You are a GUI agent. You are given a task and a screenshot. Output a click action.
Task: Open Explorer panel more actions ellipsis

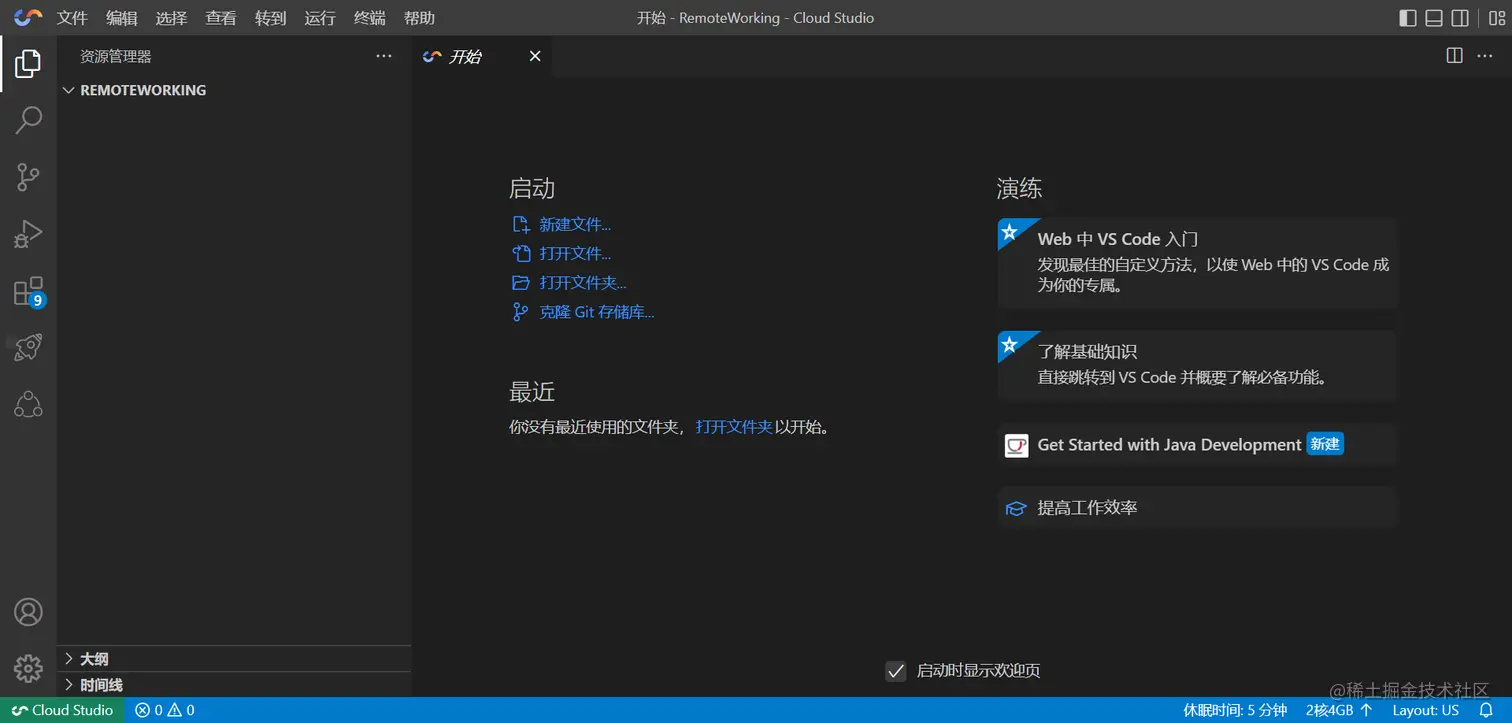(384, 57)
